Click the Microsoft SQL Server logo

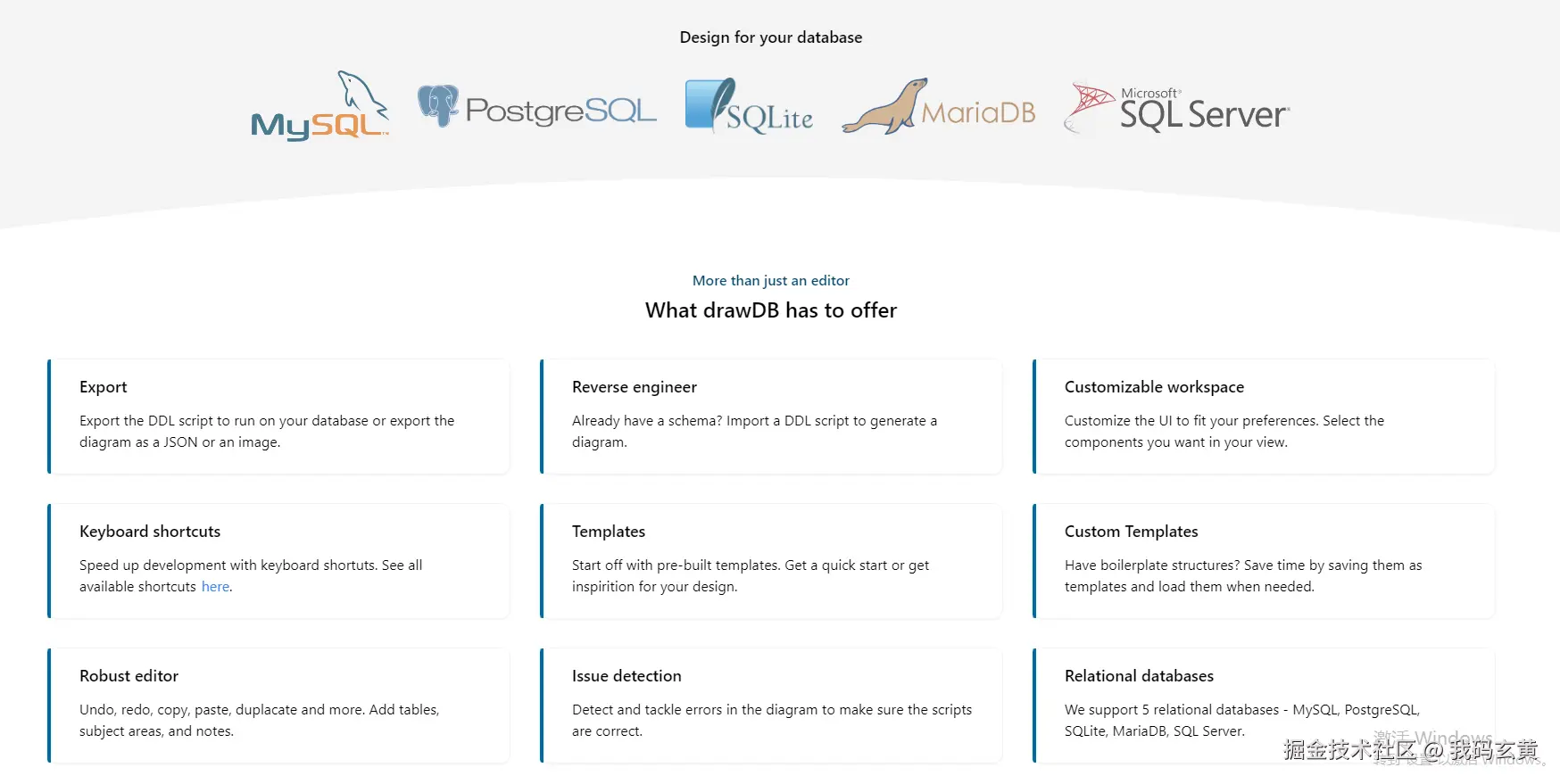[1176, 109]
